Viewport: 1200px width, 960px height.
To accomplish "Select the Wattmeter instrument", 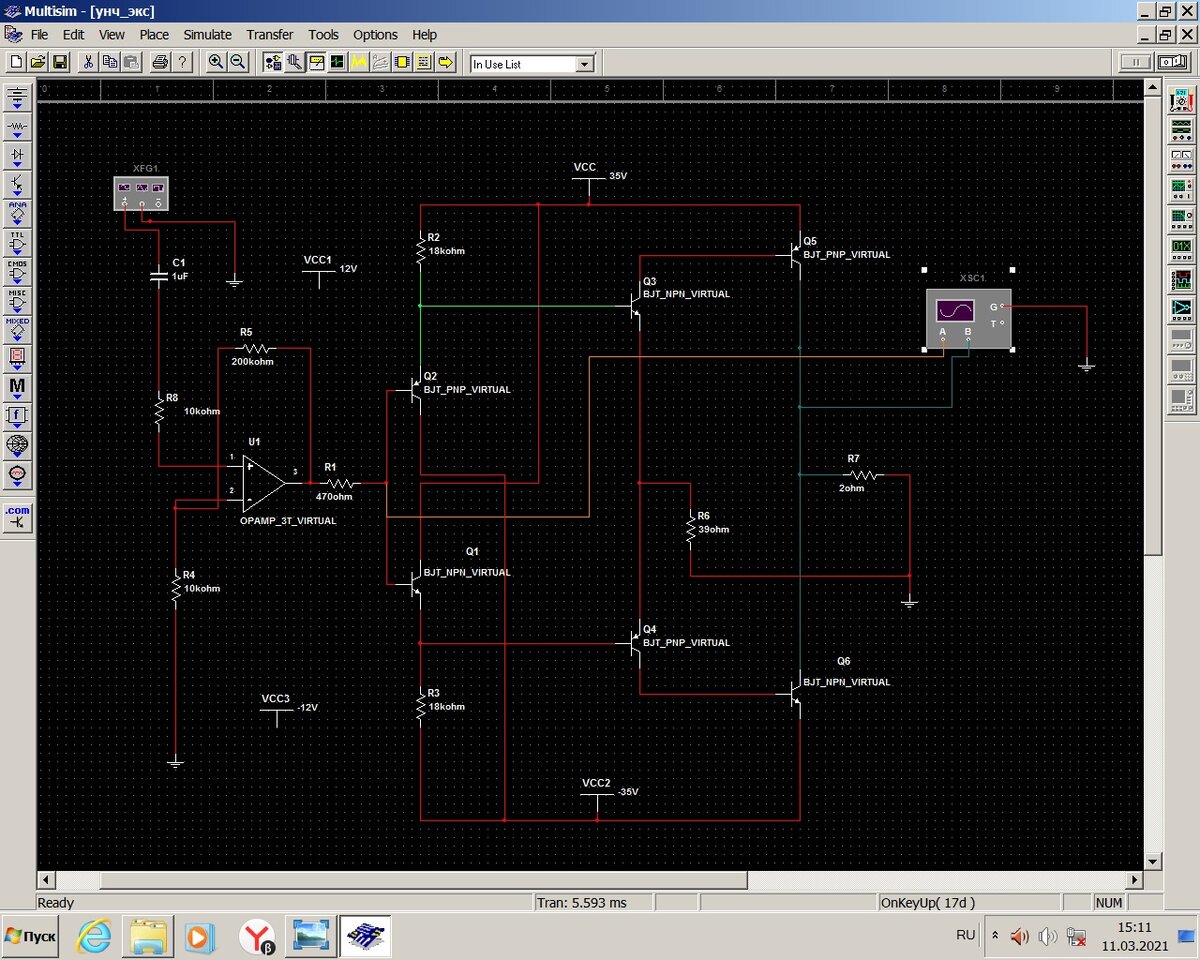I will (1181, 158).
